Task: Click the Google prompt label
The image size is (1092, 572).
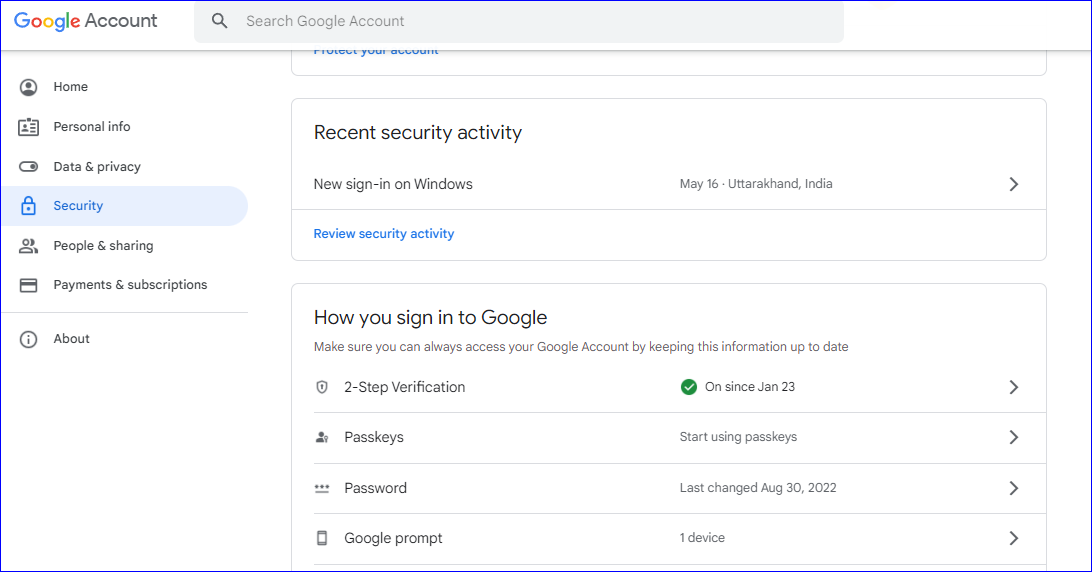Action: pyautogui.click(x=393, y=539)
